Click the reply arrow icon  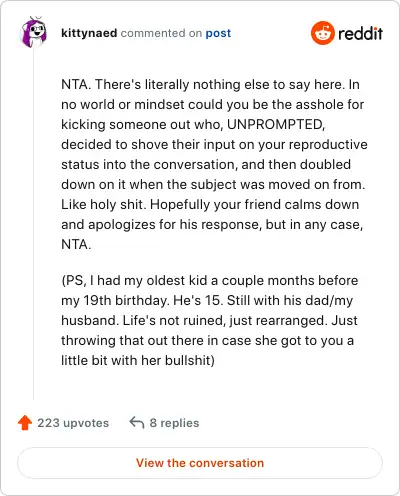(137, 422)
